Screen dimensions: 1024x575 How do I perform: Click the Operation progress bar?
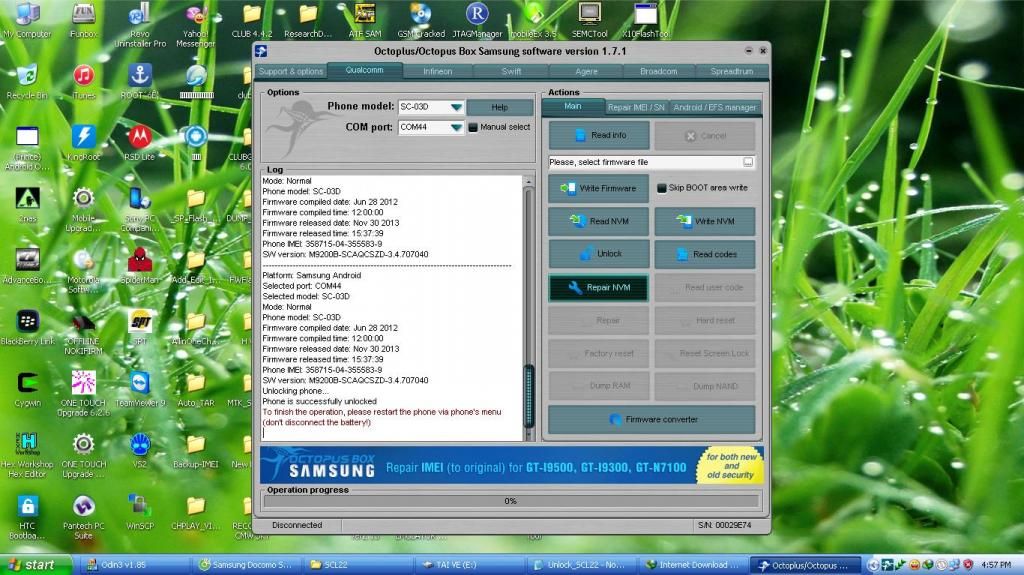511,501
